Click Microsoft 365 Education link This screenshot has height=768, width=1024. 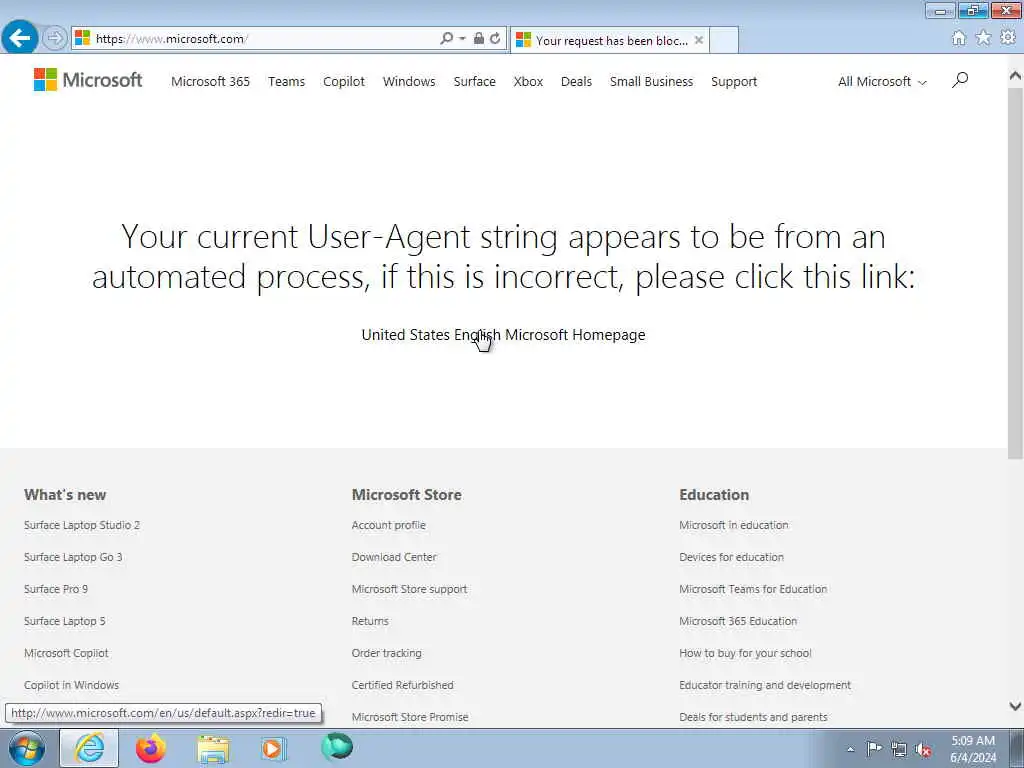pyautogui.click(x=738, y=621)
